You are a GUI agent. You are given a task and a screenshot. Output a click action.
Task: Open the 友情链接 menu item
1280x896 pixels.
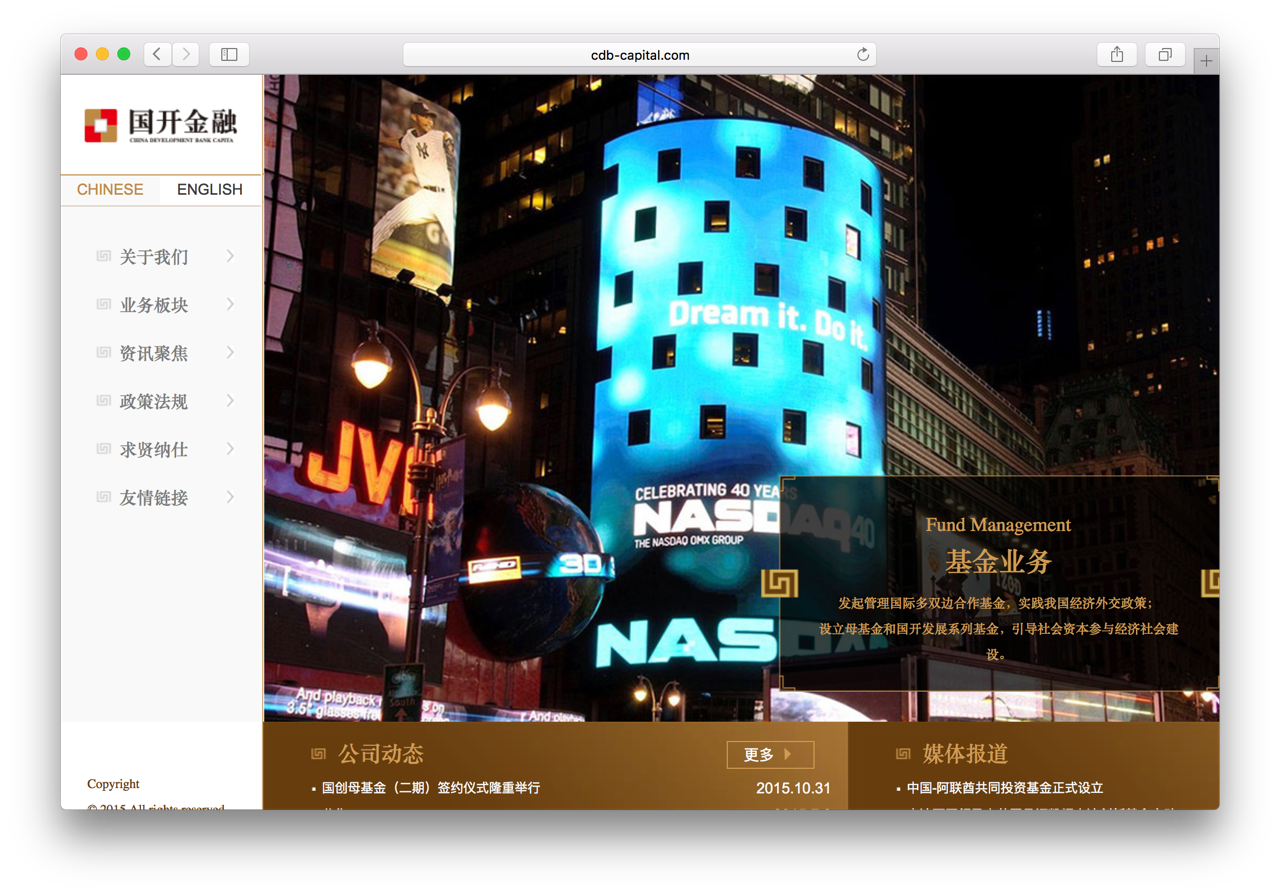tap(154, 497)
